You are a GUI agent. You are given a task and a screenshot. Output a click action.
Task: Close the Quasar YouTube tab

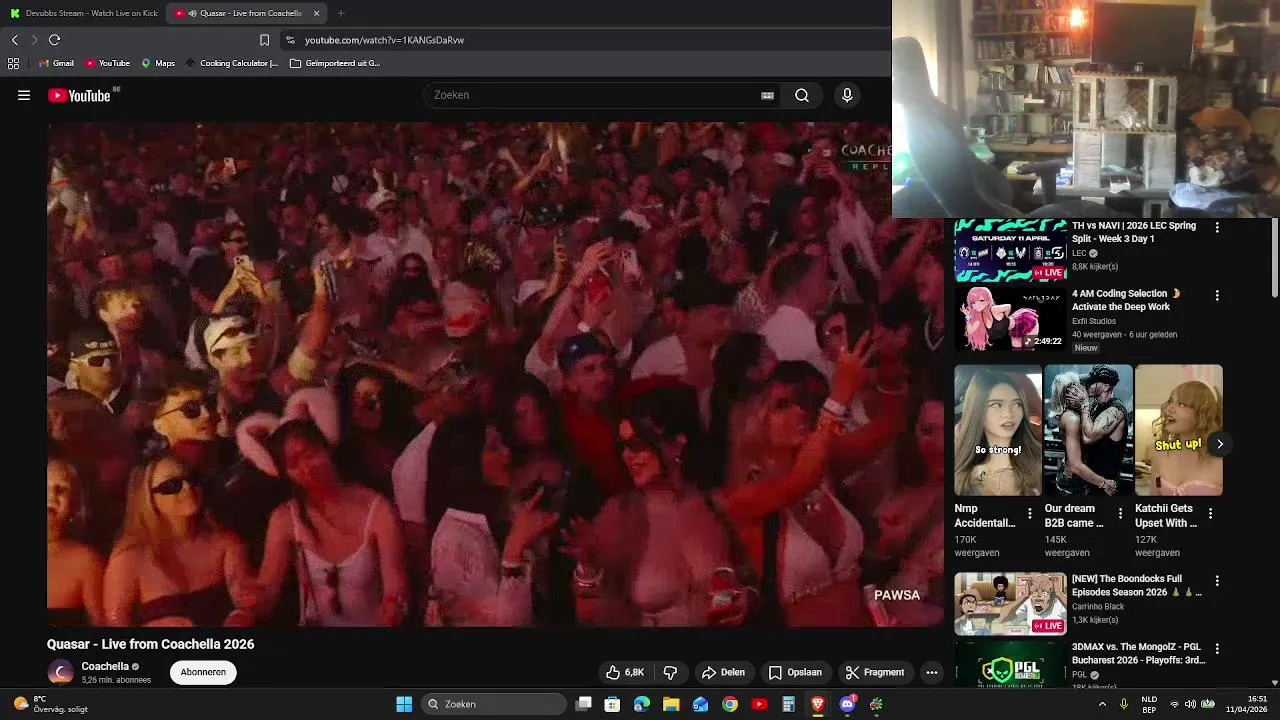click(x=316, y=13)
